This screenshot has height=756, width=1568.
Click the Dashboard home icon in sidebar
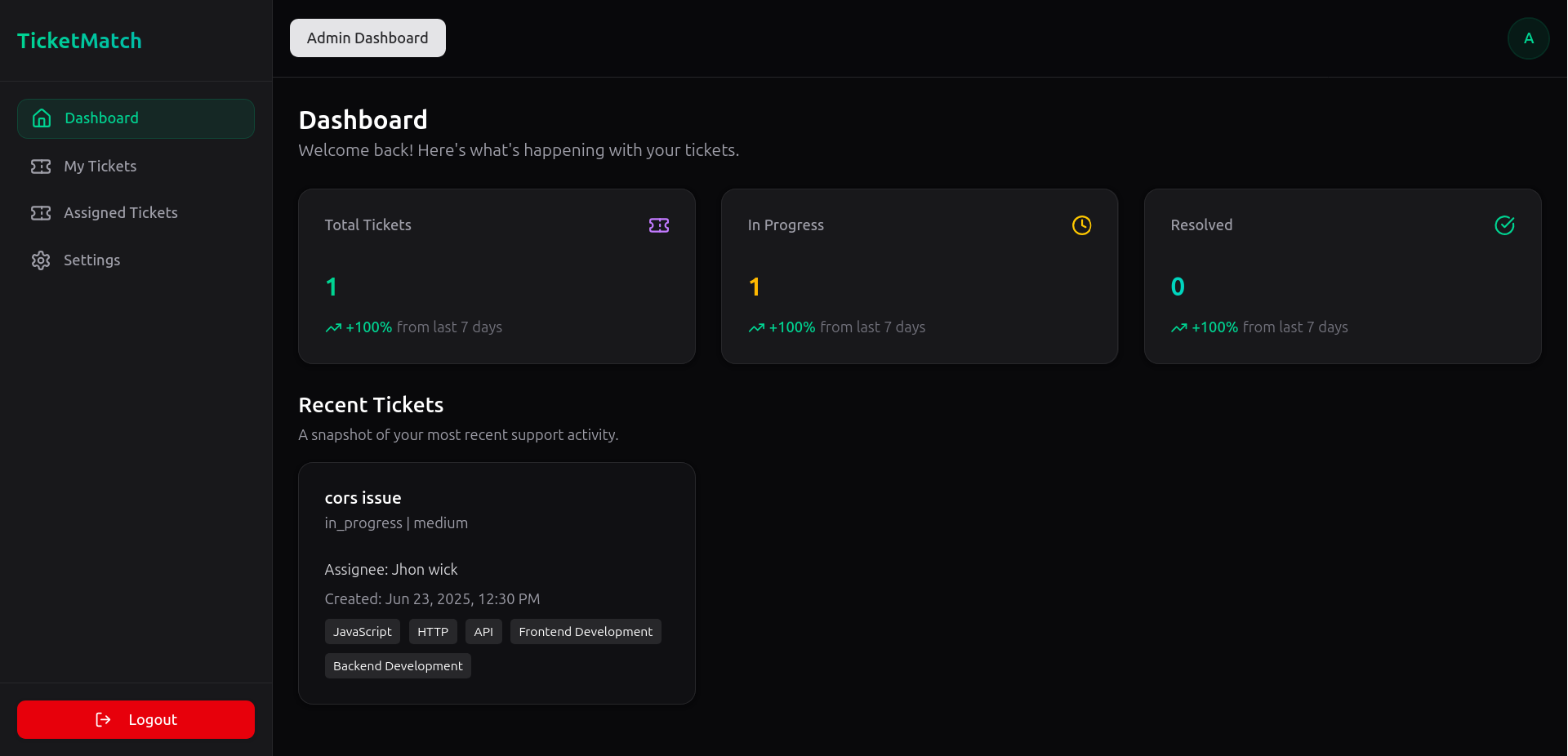42,118
